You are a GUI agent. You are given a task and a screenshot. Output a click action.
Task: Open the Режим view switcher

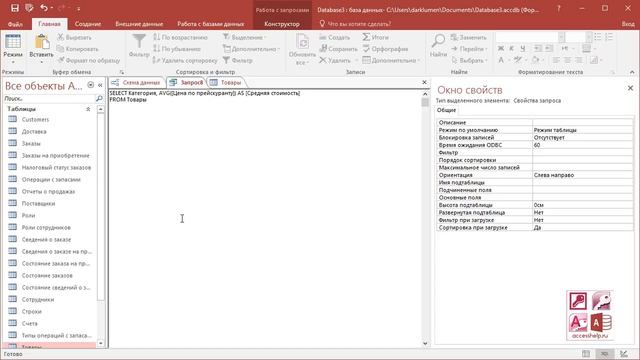(13, 50)
